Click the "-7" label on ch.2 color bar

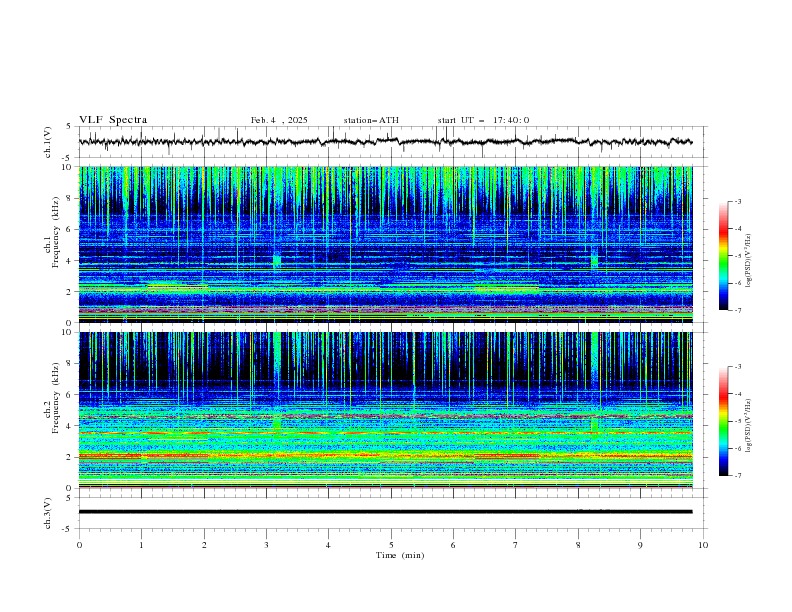pyautogui.click(x=737, y=476)
